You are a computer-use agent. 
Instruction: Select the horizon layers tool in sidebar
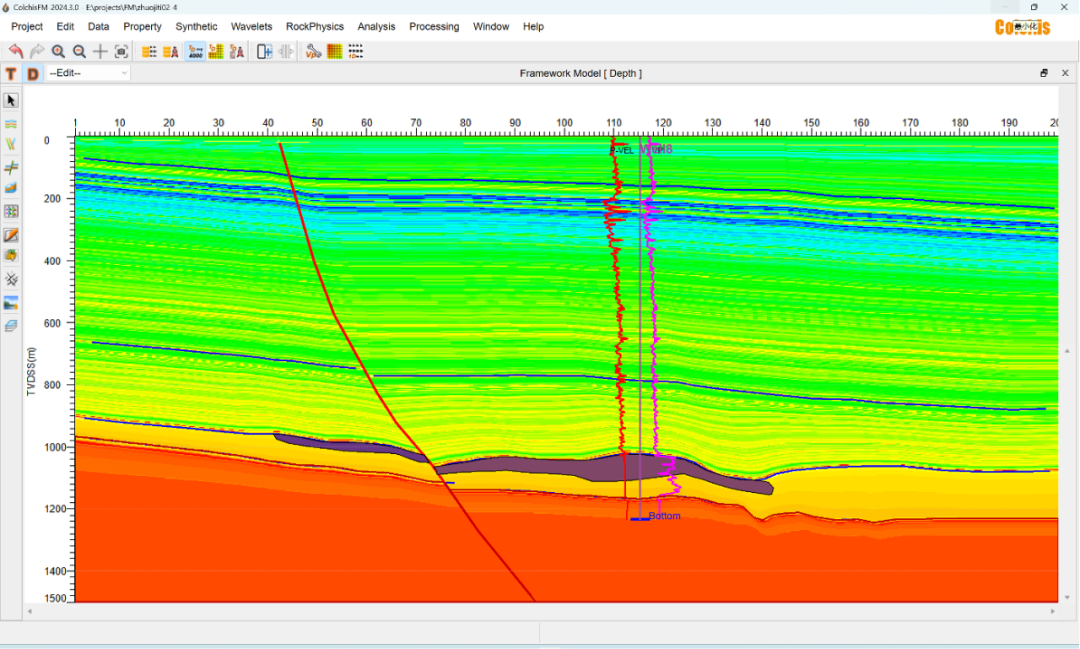[11, 124]
